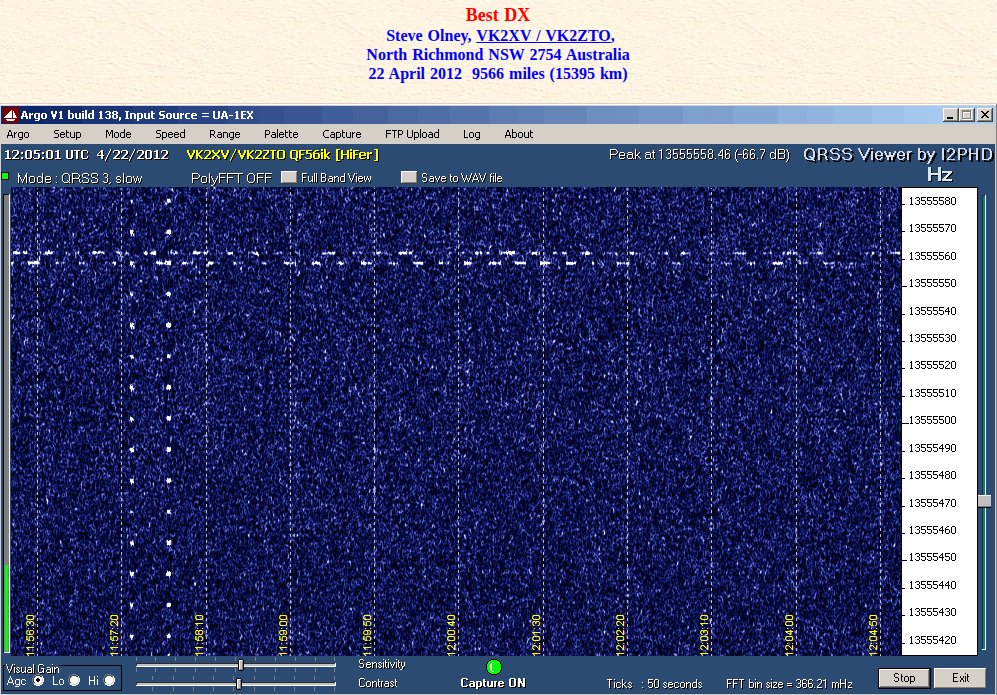
Task: Click the Sensitivity slider handle
Action: pos(241,665)
